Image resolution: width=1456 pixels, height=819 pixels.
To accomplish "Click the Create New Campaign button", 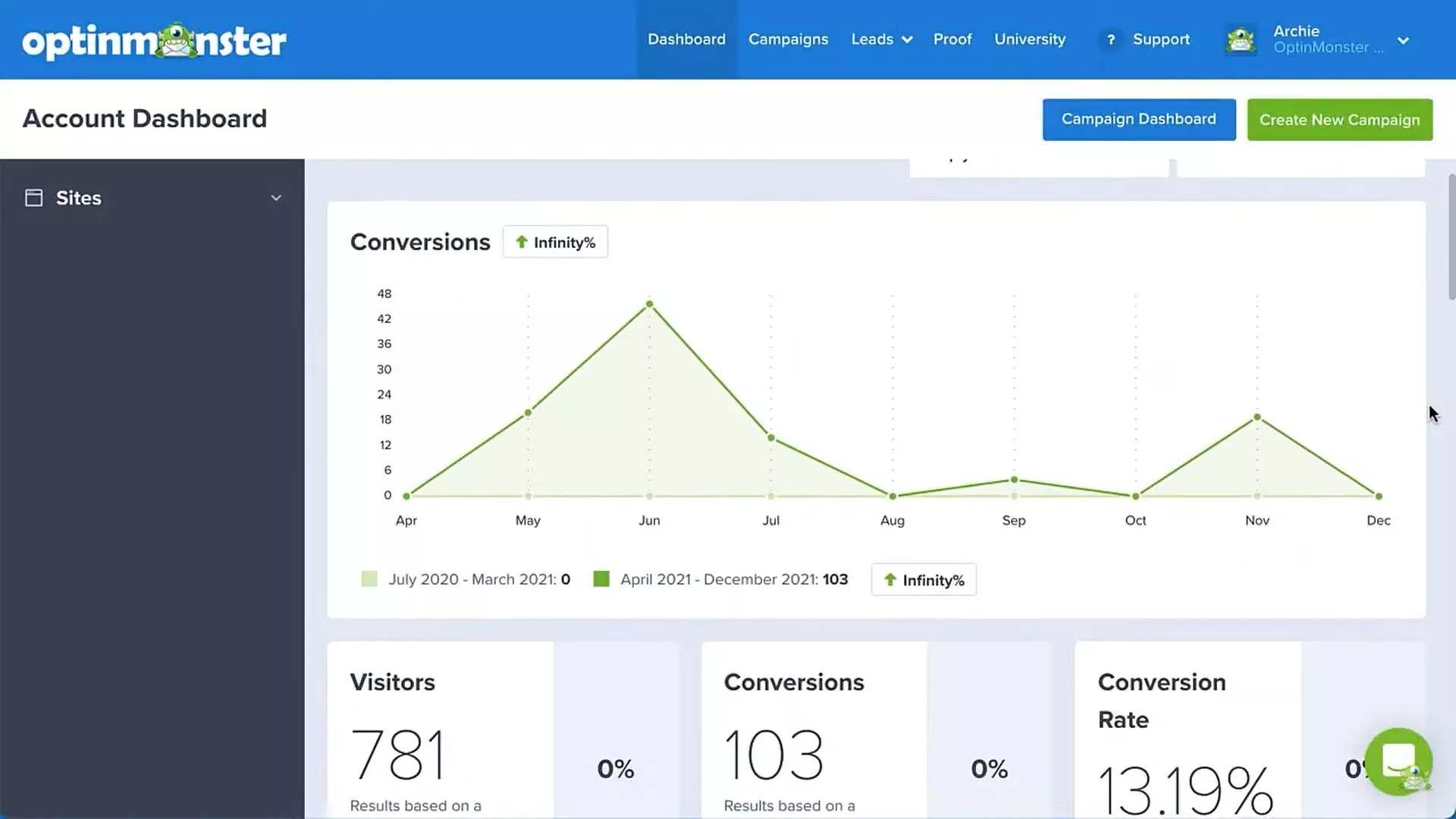I will click(1339, 120).
